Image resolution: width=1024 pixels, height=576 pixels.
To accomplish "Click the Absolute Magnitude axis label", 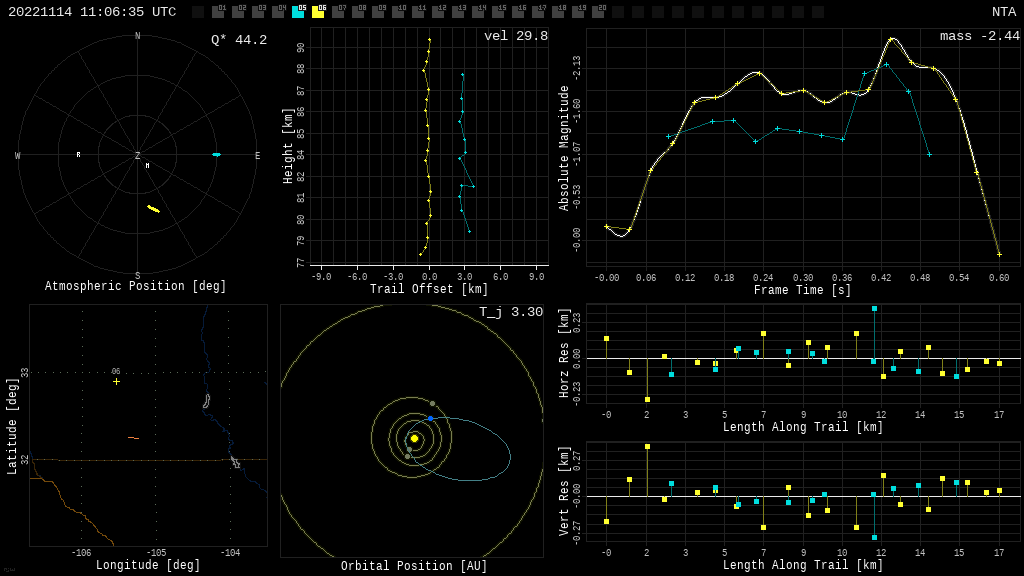I will click(563, 147).
